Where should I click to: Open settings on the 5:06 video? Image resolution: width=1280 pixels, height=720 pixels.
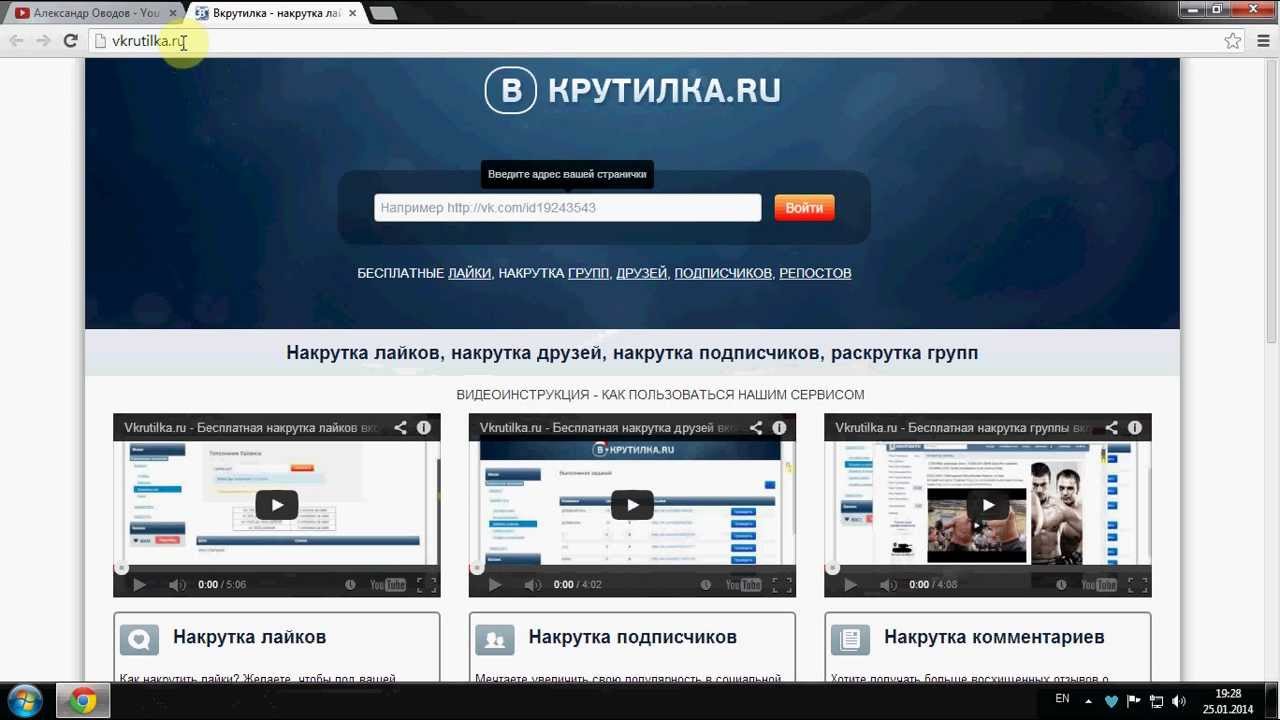point(350,585)
